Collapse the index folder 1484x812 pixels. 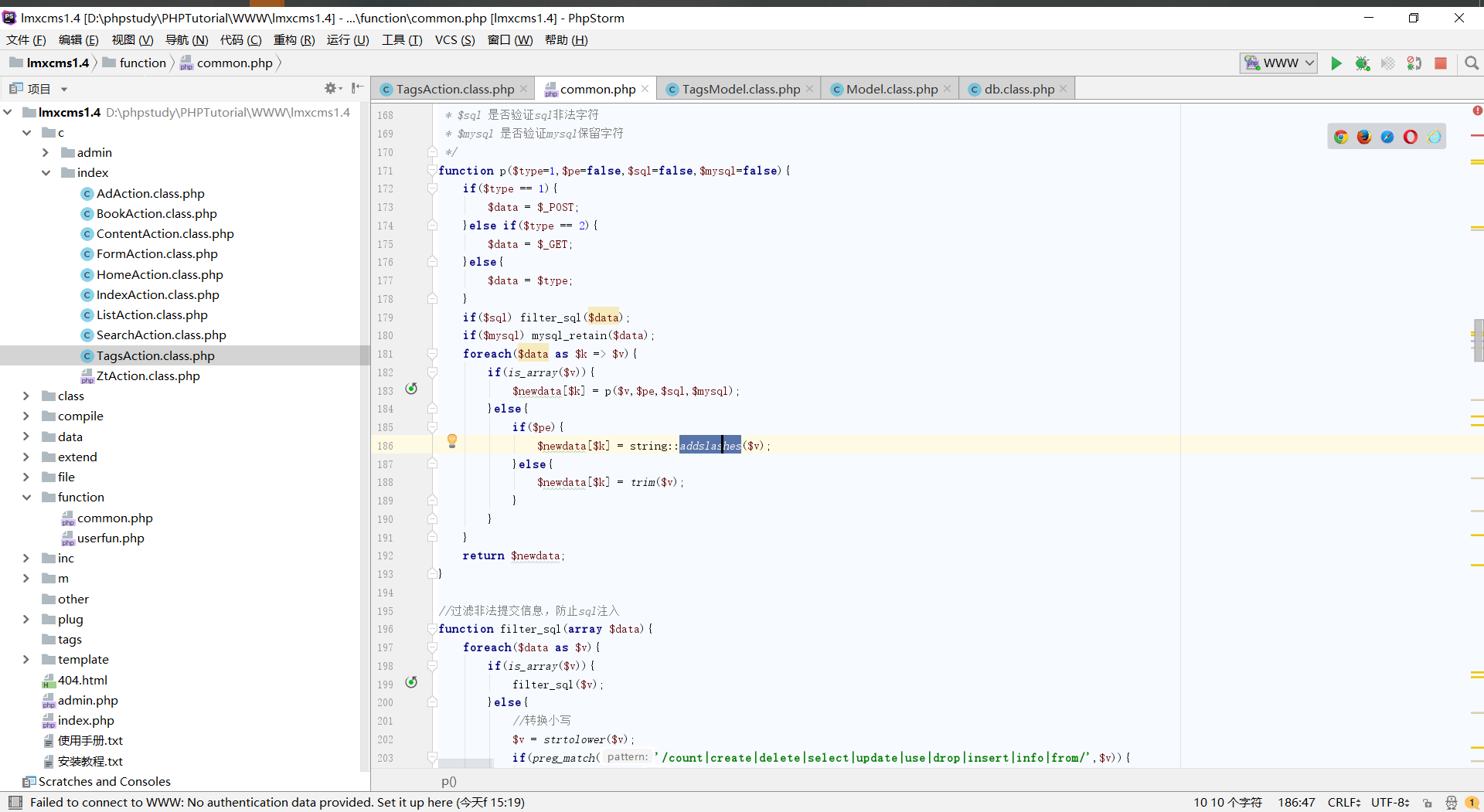pyautogui.click(x=46, y=173)
